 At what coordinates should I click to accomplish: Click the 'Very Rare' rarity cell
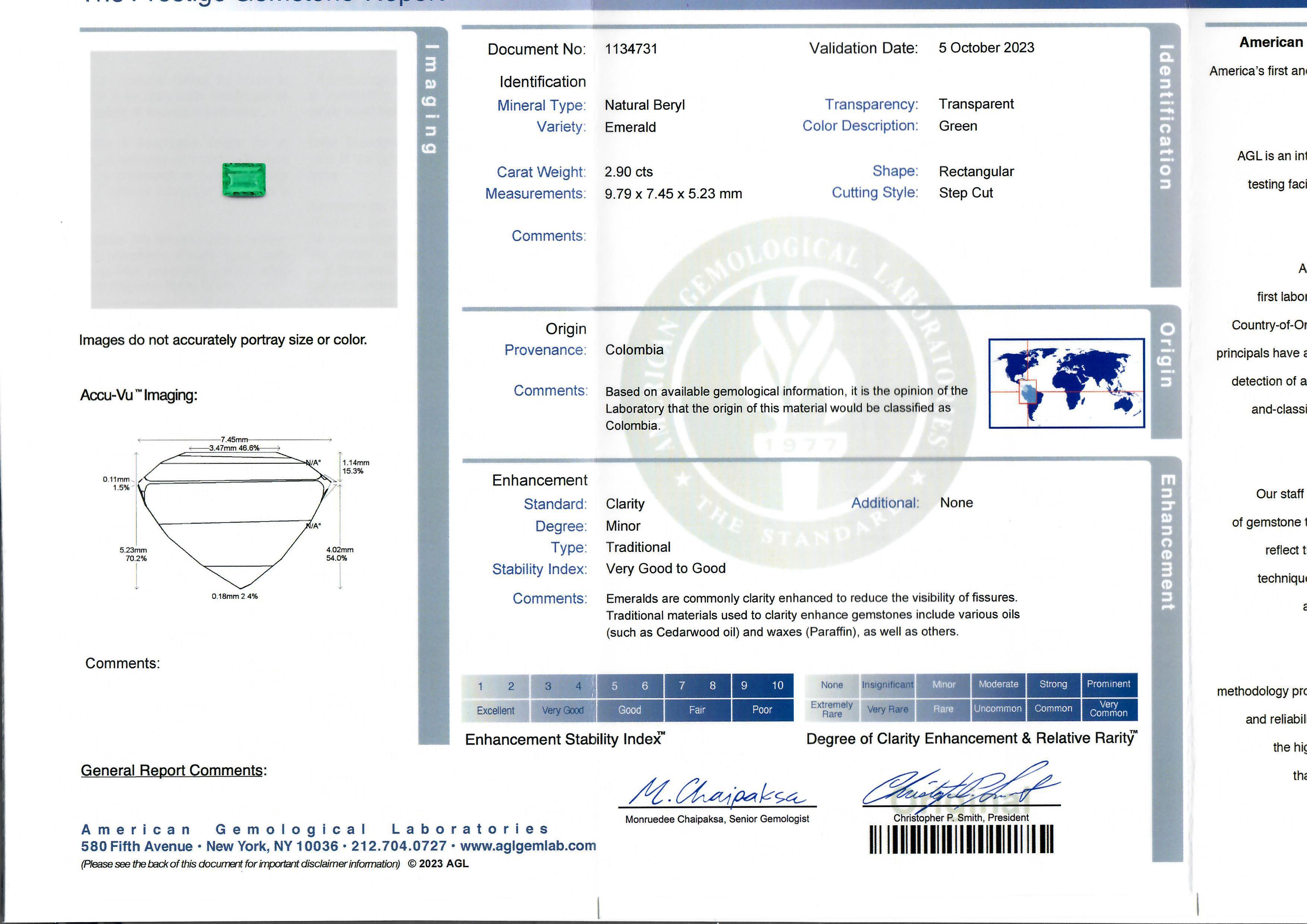[887, 709]
